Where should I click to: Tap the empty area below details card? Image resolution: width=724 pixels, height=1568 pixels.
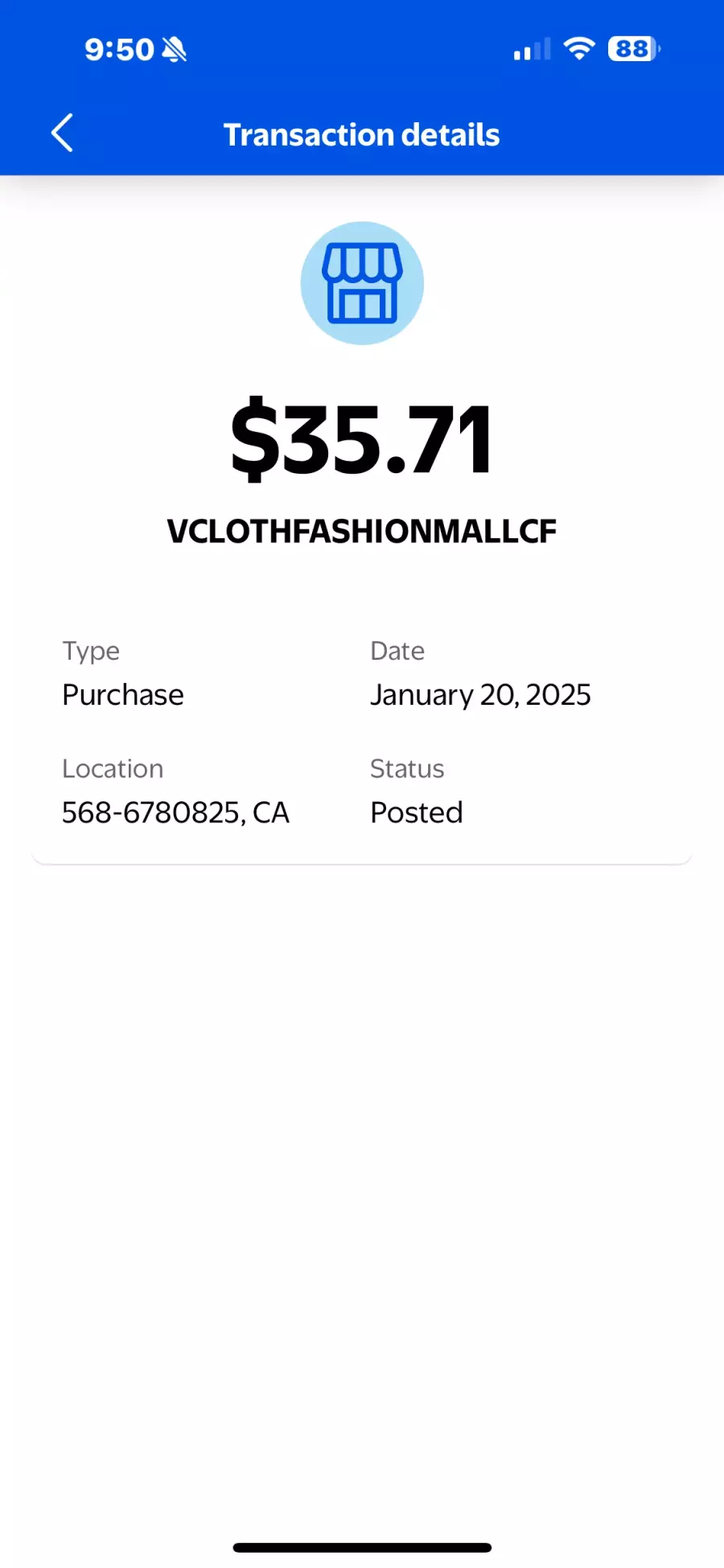coord(362,1167)
